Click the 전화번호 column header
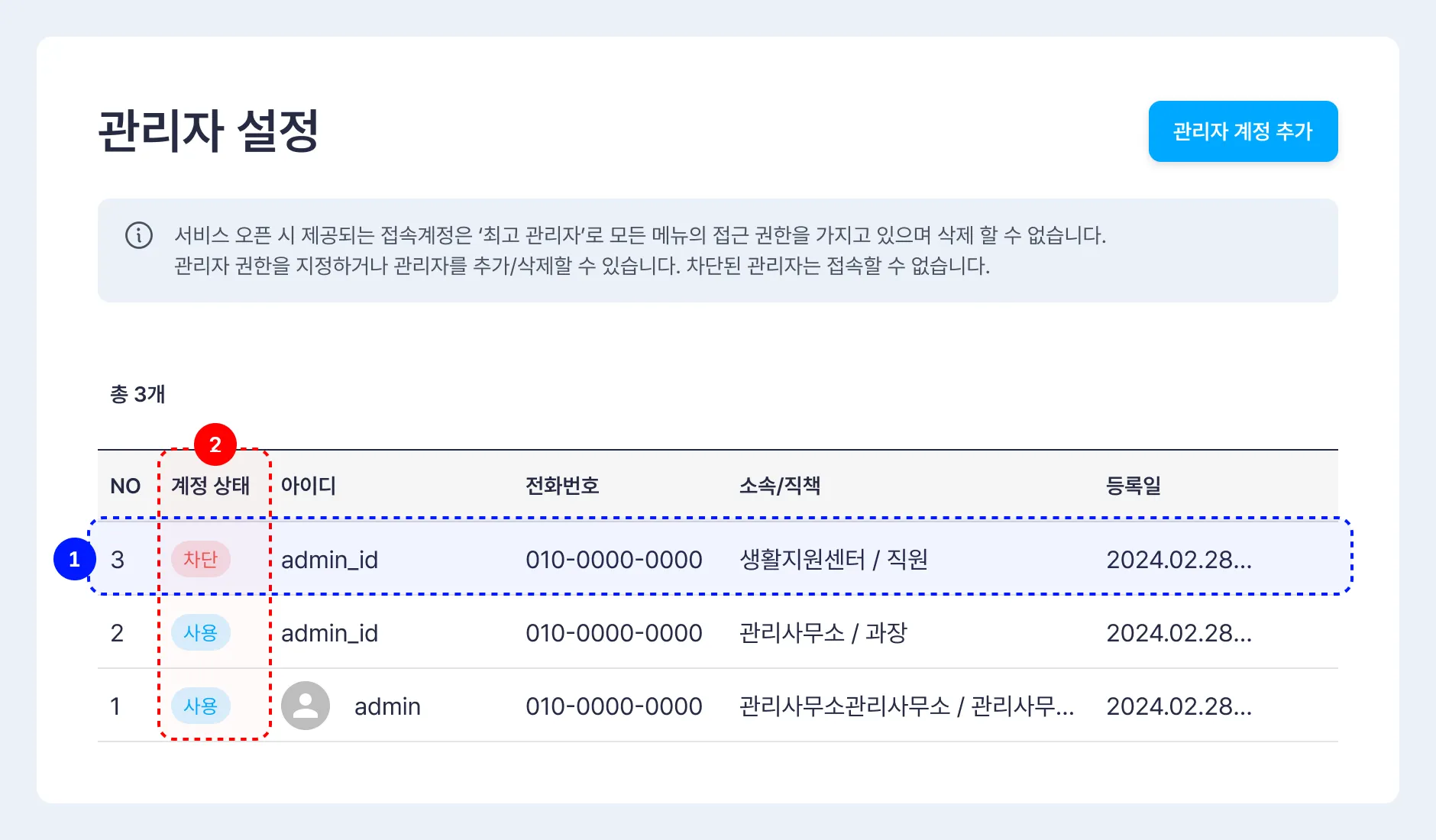The height and width of the screenshot is (840, 1436). (x=562, y=486)
